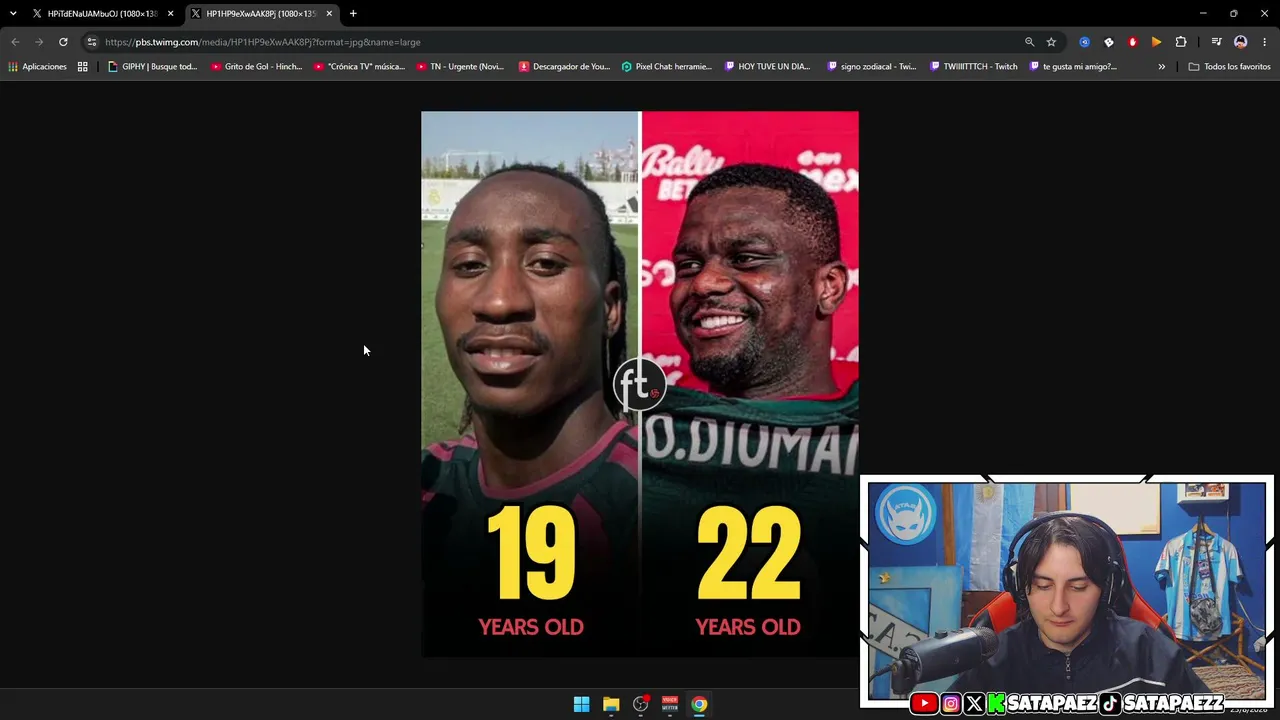Open the Voice Meeter taskbar app

(670, 704)
